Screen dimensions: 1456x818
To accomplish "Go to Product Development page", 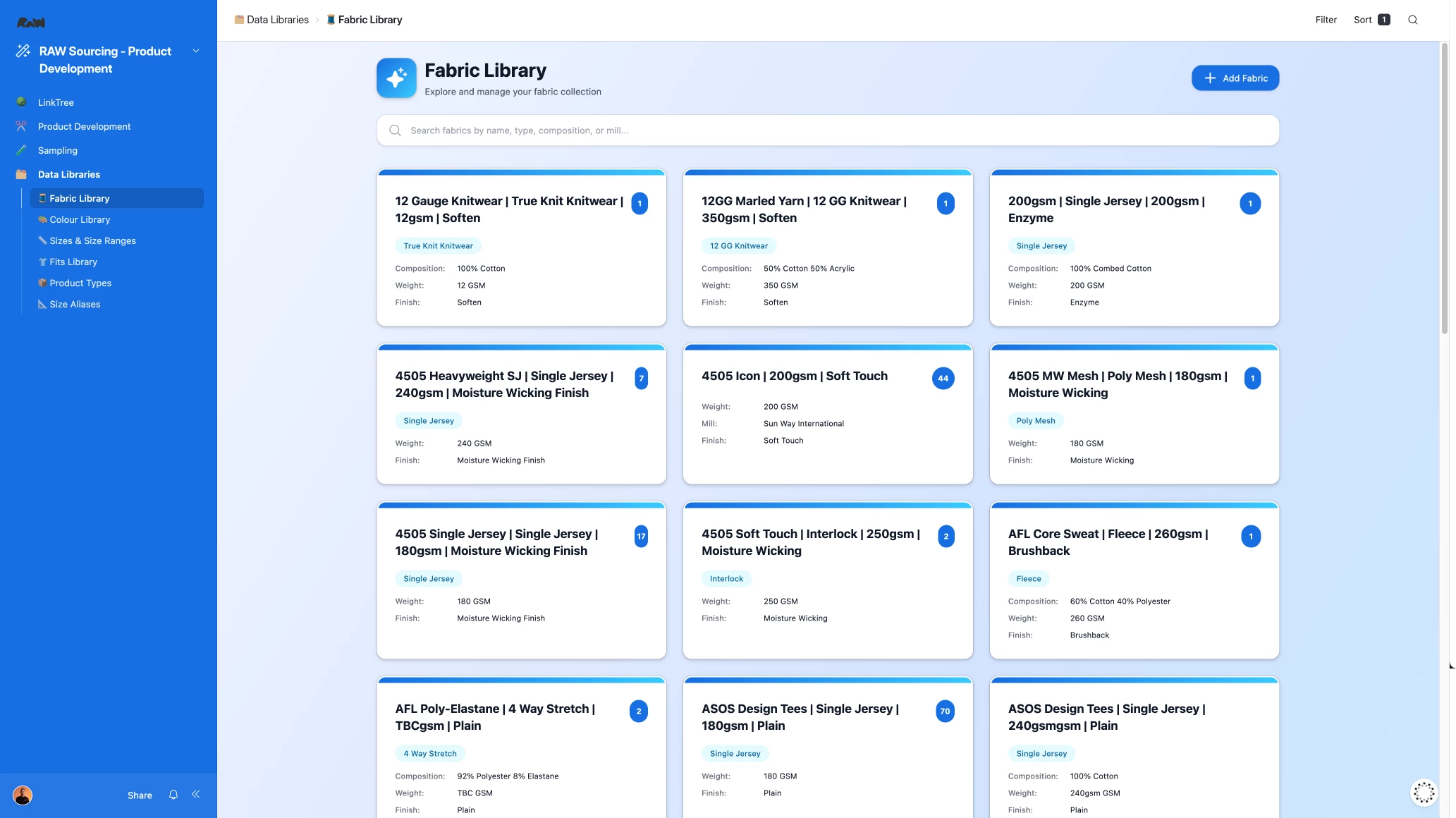I will 84,126.
